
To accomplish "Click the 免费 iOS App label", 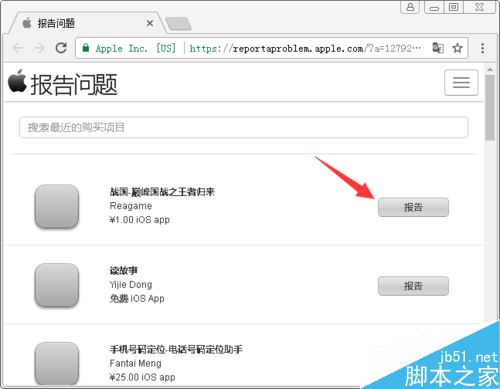I will click(x=137, y=299).
